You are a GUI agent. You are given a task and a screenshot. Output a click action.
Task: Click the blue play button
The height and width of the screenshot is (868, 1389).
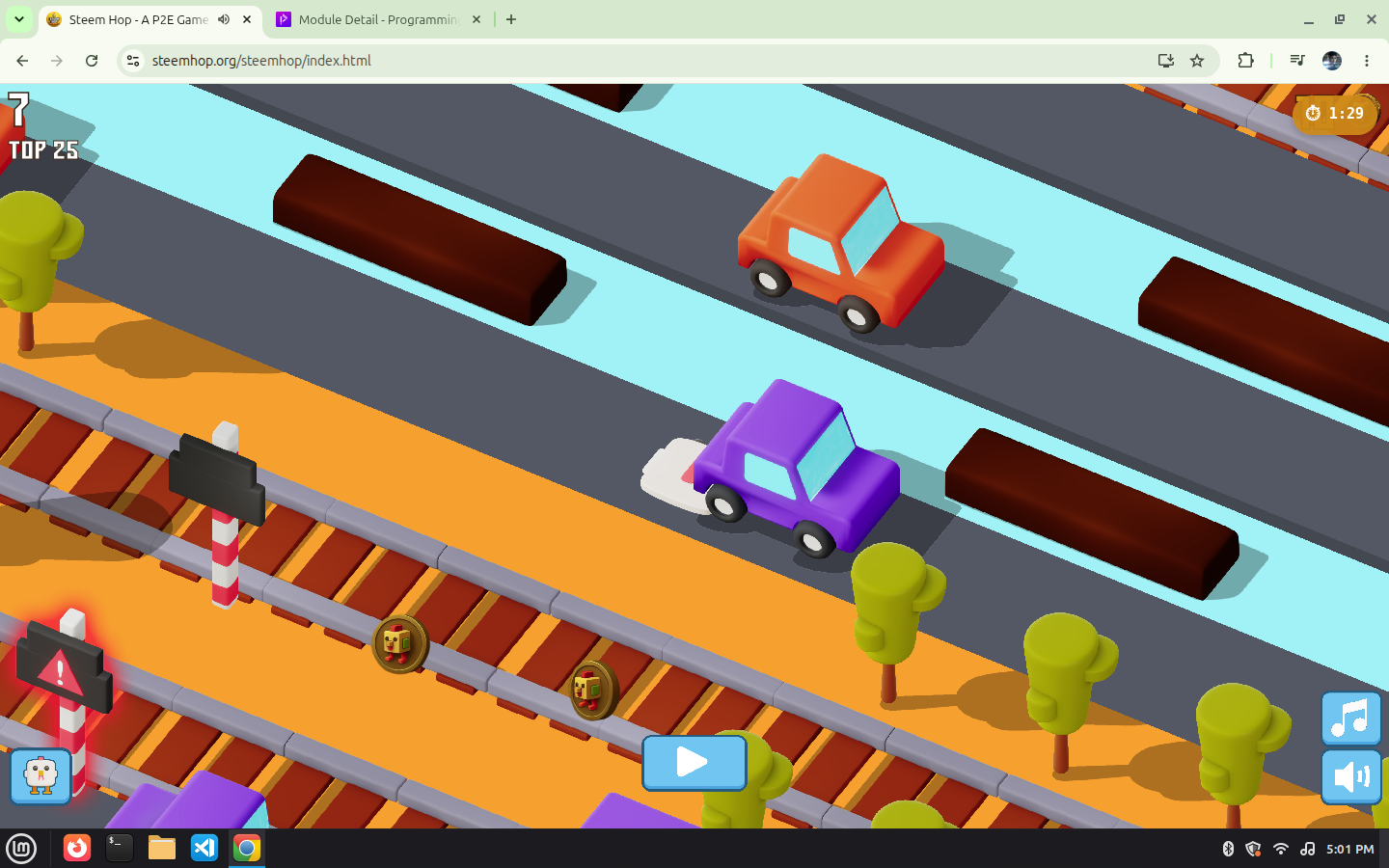pos(694,763)
